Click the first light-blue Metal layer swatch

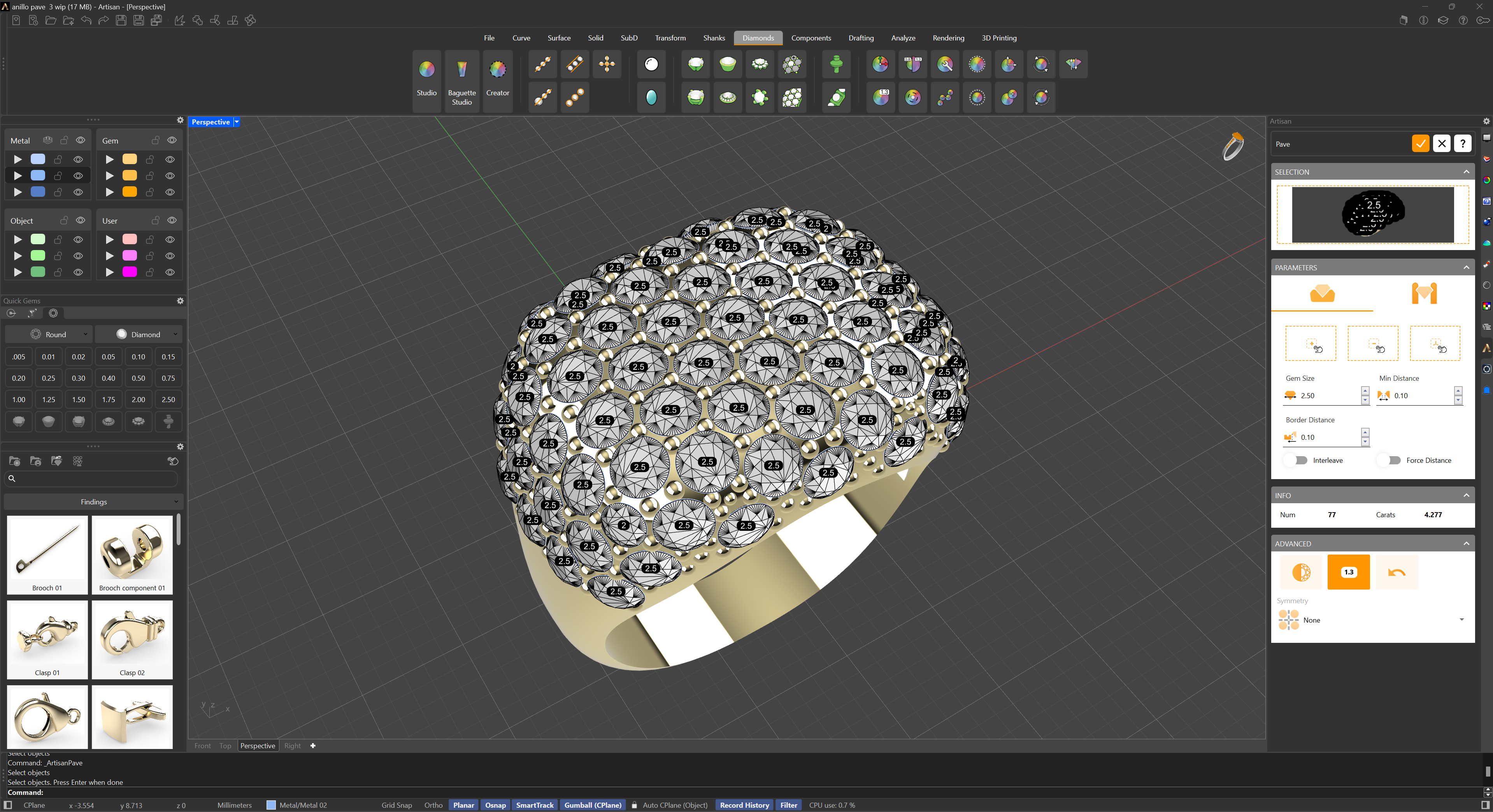click(x=38, y=159)
